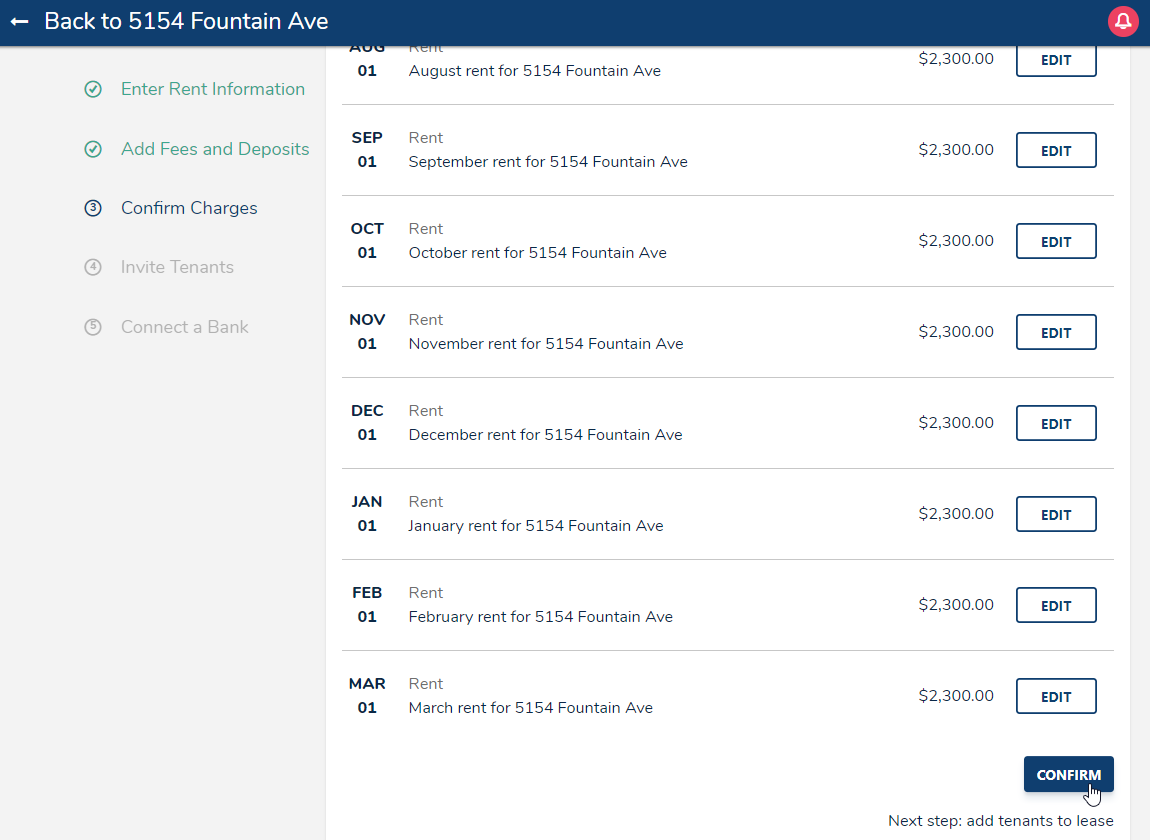1150x840 pixels.
Task: Click the step 4 circle icon
Action: tap(93, 268)
